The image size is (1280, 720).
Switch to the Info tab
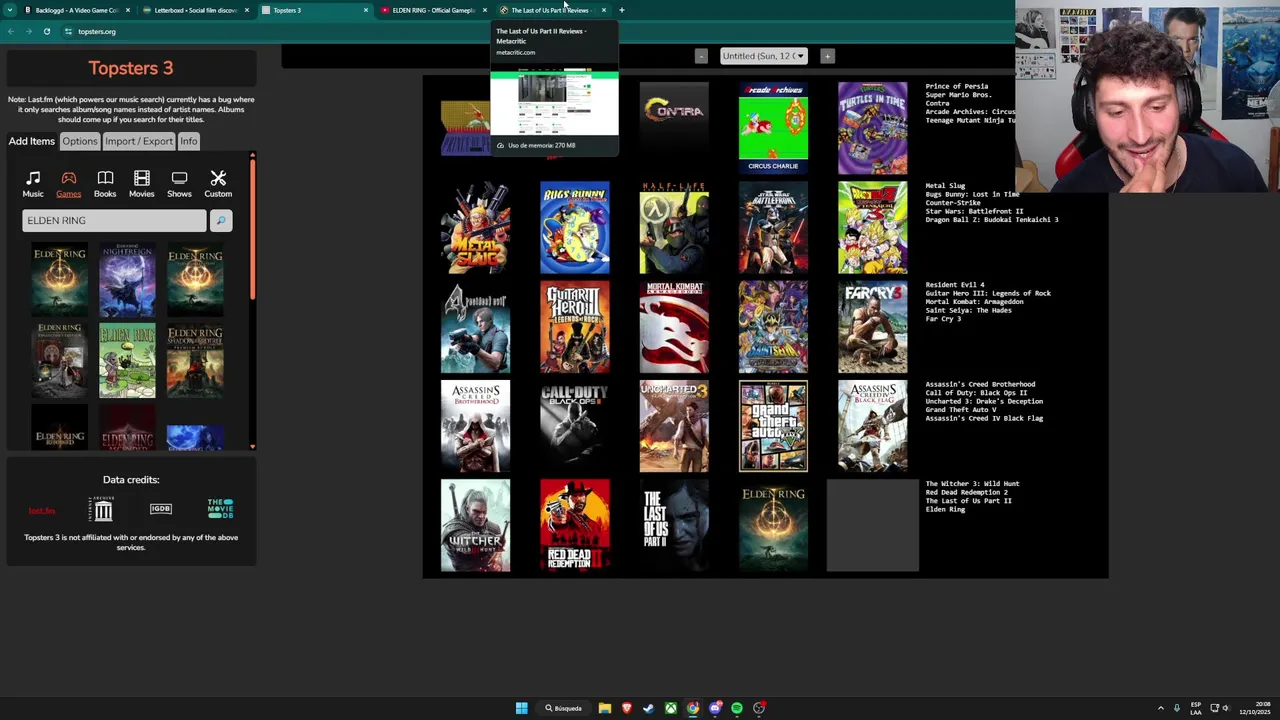pos(189,141)
